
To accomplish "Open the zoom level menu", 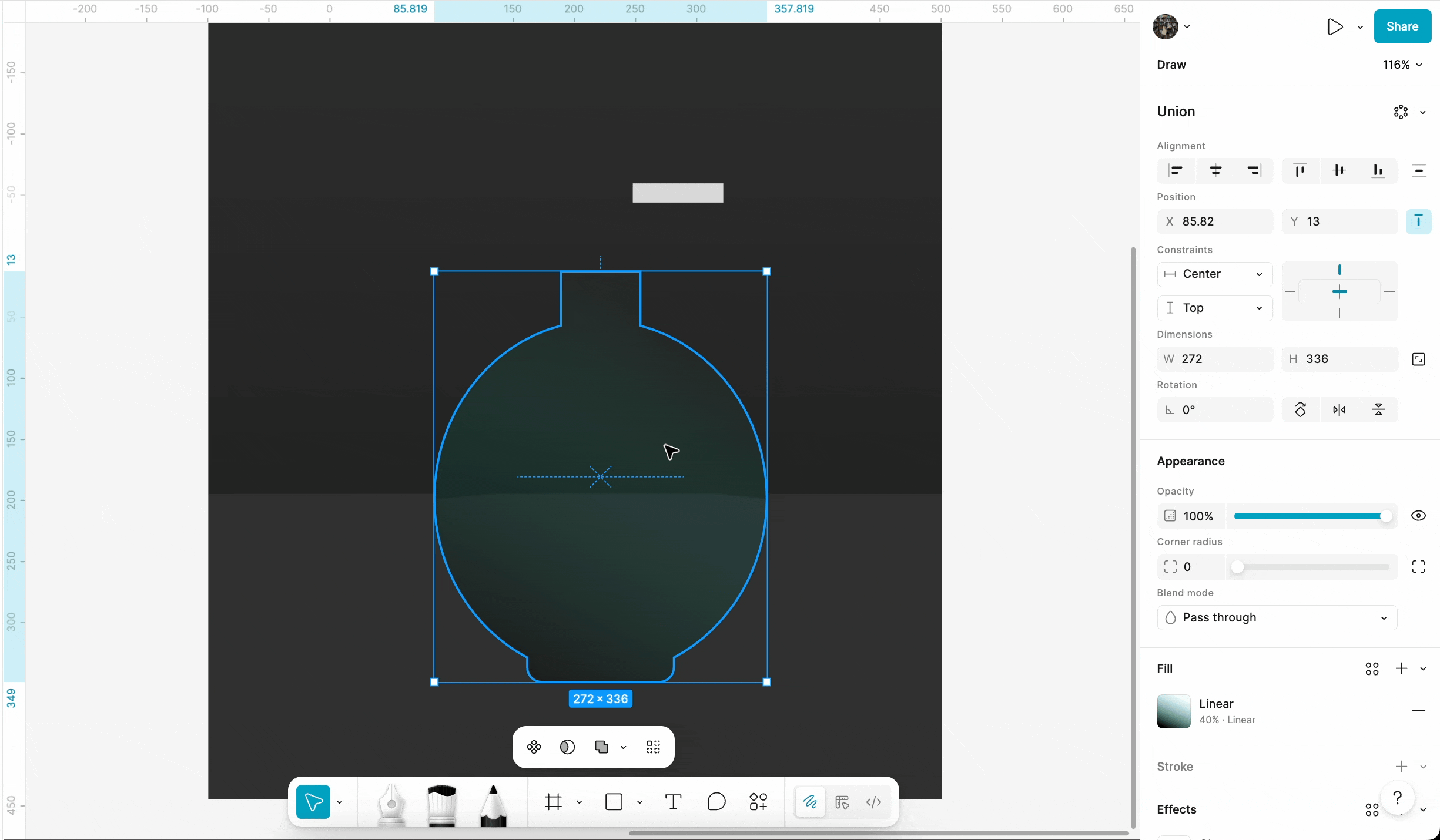I will coord(1402,65).
